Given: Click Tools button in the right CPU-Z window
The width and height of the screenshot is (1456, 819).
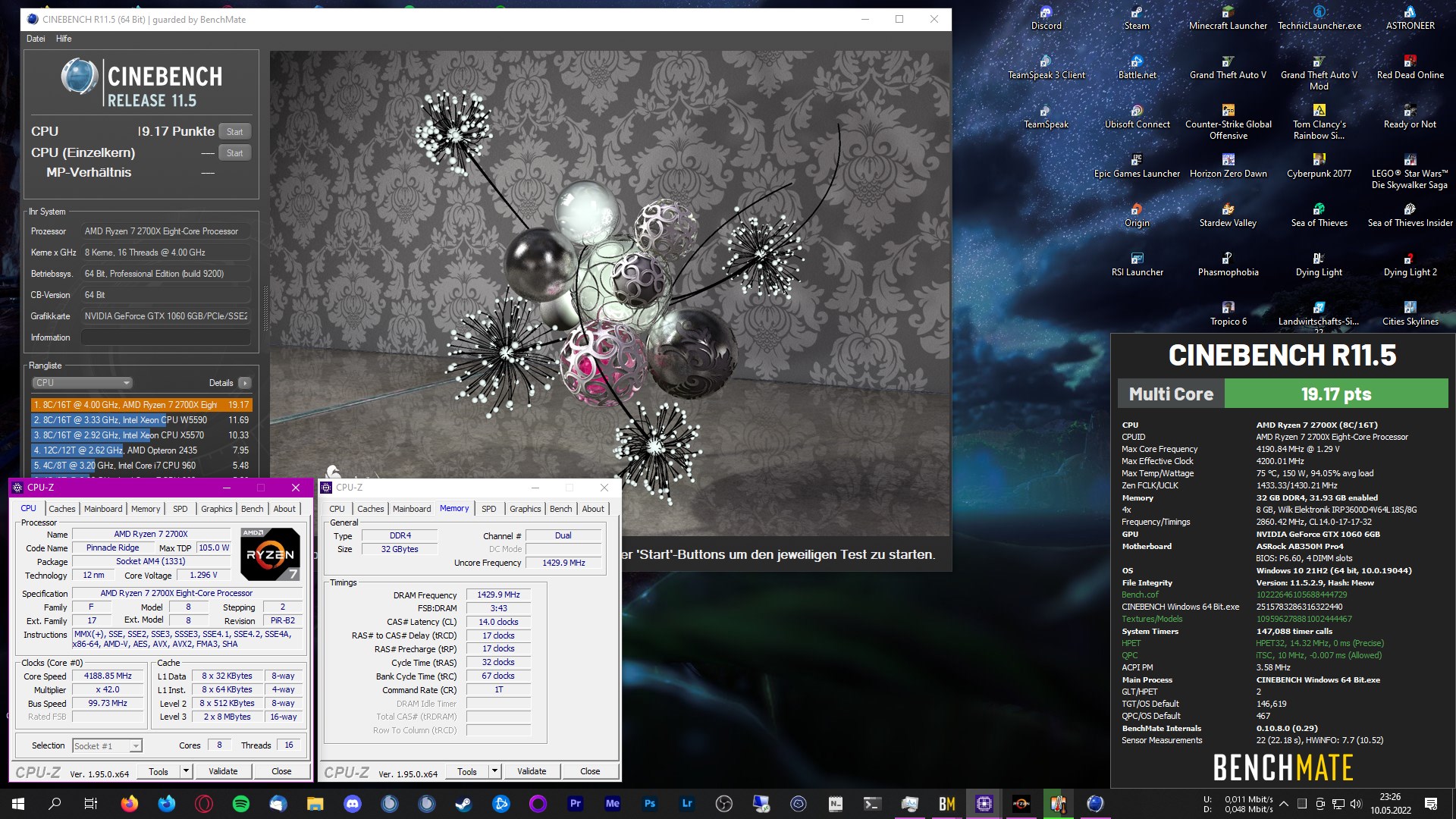Looking at the screenshot, I should [467, 771].
